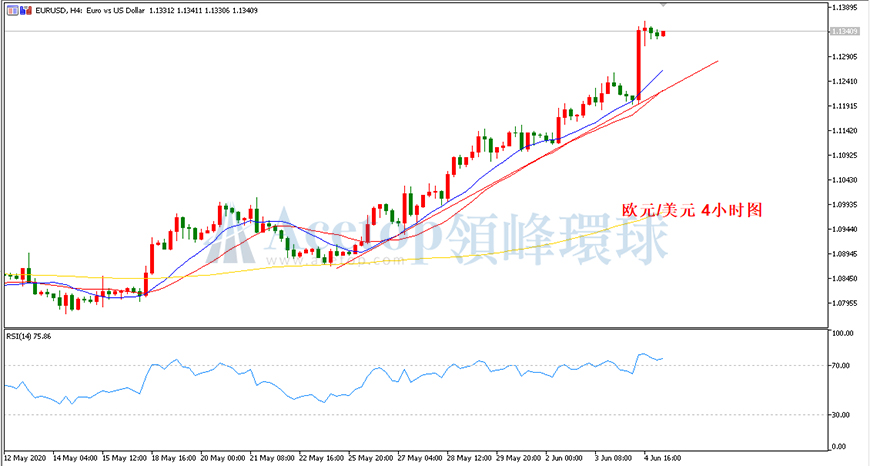Click the RSI 70.00 level label
This screenshot has width=870, height=466.
841,366
